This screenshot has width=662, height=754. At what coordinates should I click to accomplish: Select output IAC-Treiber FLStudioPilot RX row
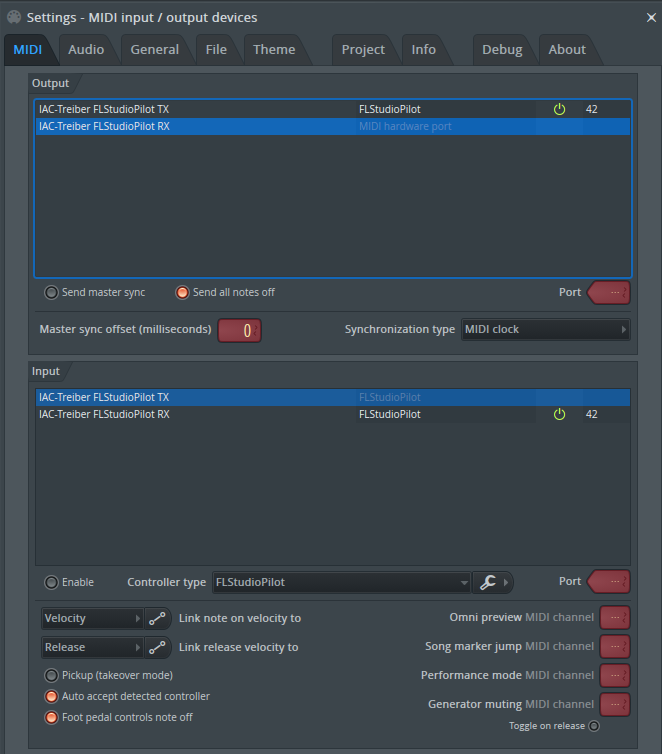pyautogui.click(x=333, y=126)
